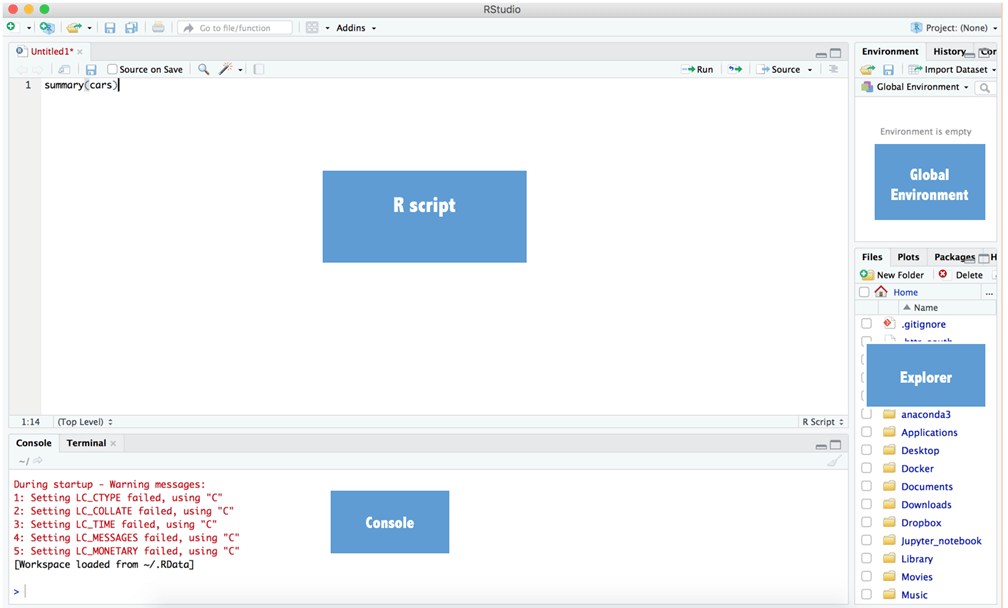Create a new R script file
1008x608 pixels.
(x=10, y=27)
